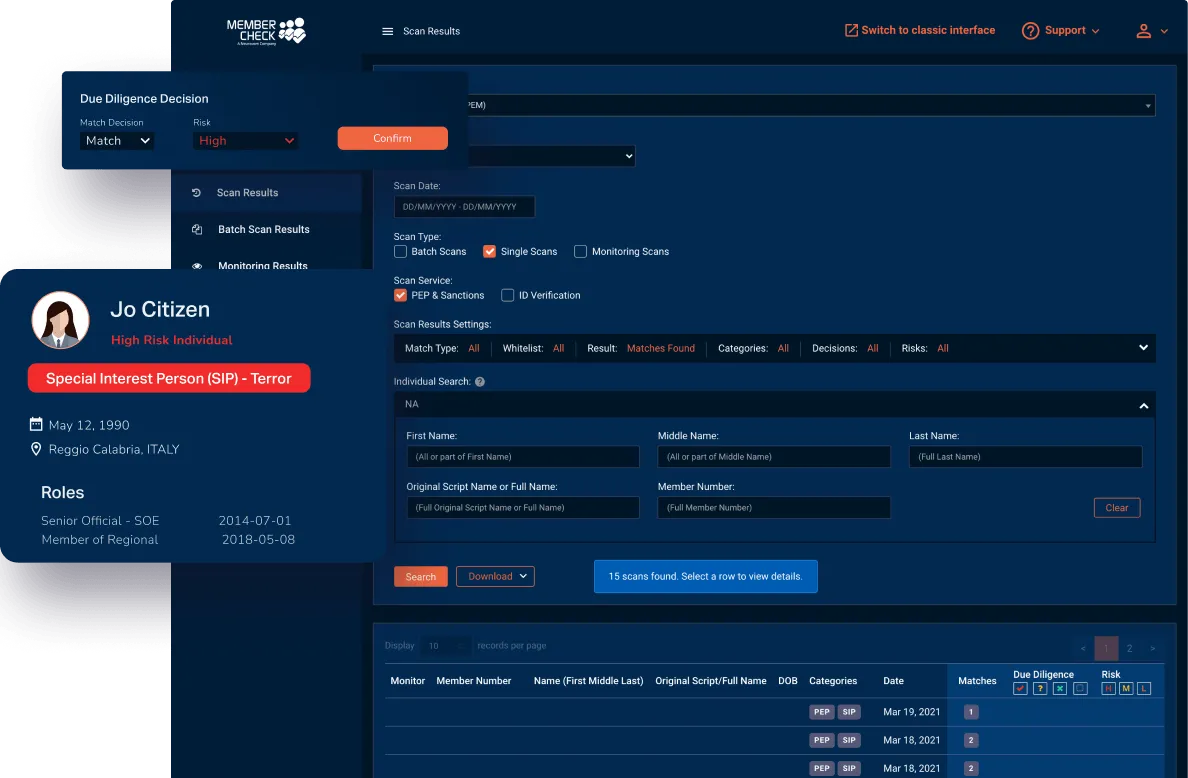1188x778 pixels.
Task: Open the user account icon at top right
Action: 1146,31
